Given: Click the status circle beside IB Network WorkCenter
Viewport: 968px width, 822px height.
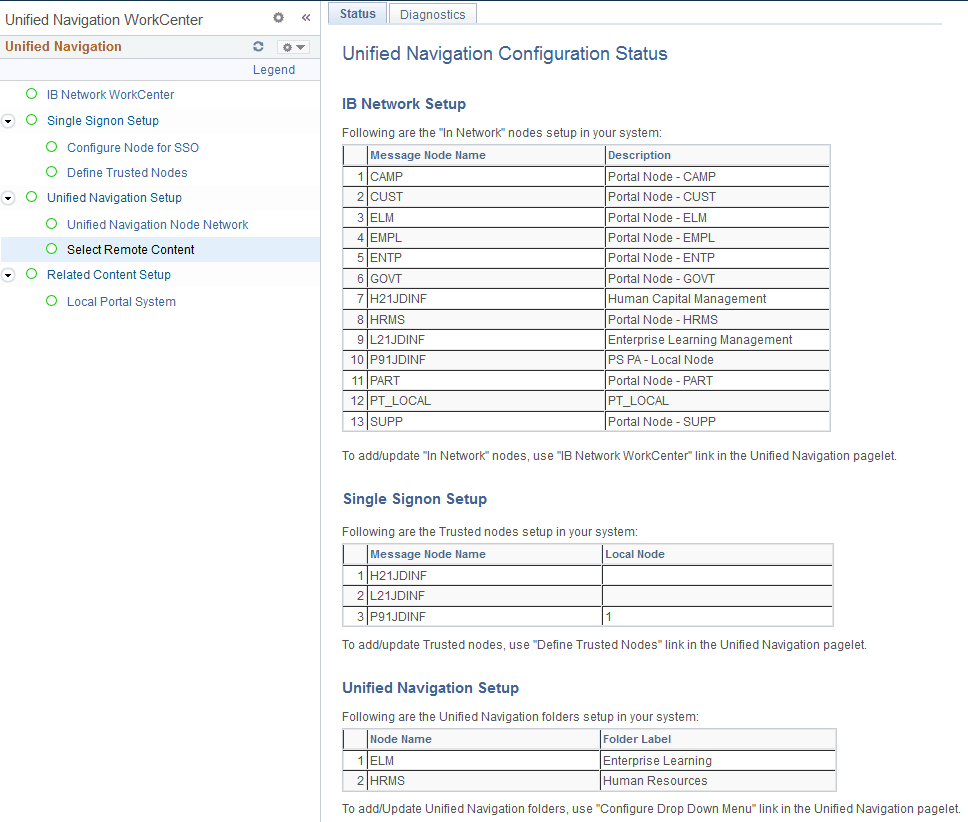Looking at the screenshot, I should click(31, 95).
